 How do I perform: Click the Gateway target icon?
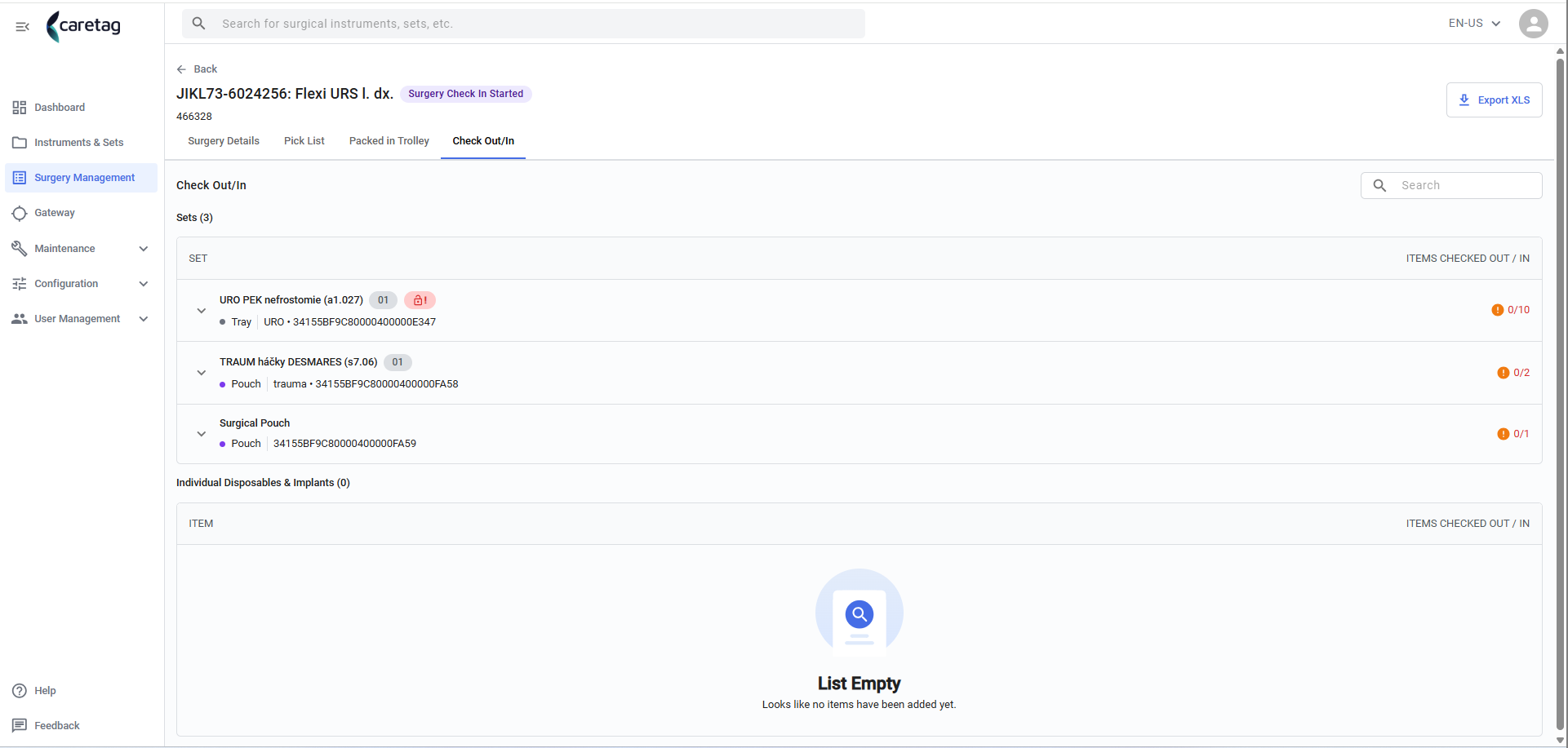pyautogui.click(x=20, y=213)
